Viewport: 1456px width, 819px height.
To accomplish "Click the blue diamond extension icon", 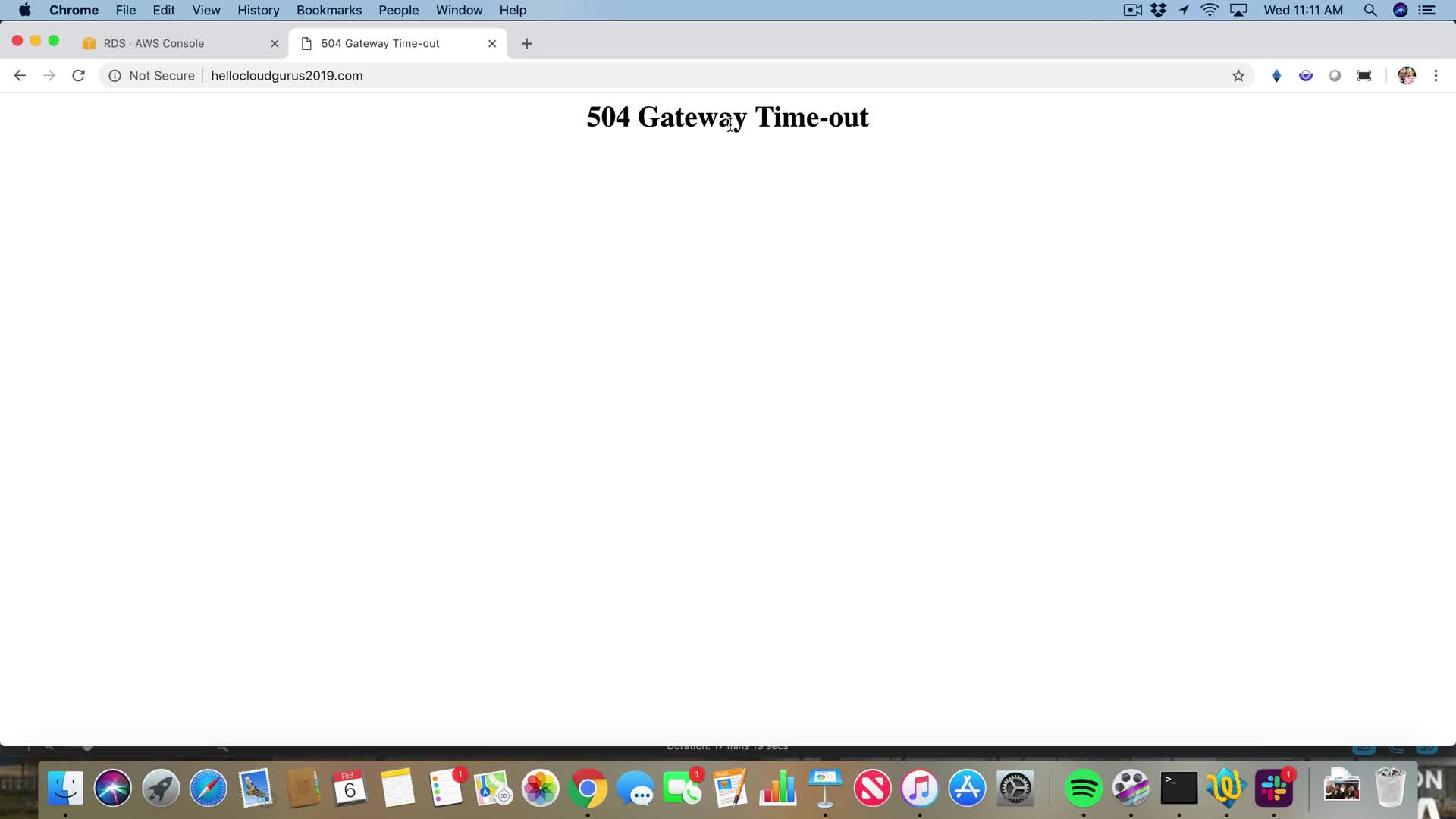I will click(x=1276, y=75).
